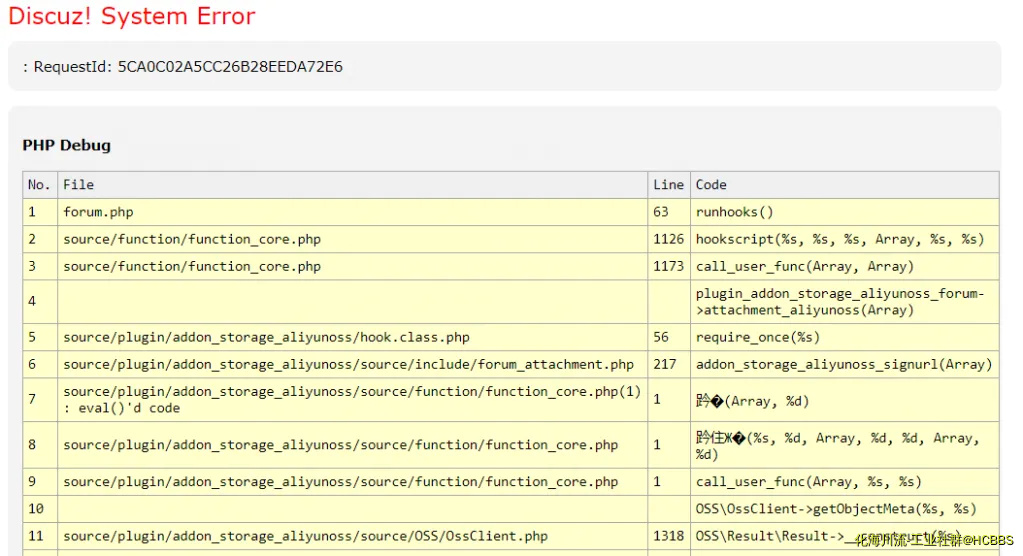Select garbled (%s, %d, Array, %d...) code in row 8
1023x556 pixels.
[x=845, y=445]
